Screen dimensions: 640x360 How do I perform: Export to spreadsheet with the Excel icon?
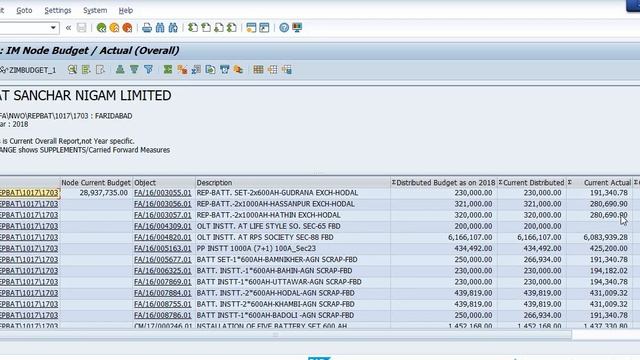pyautogui.click(x=196, y=70)
